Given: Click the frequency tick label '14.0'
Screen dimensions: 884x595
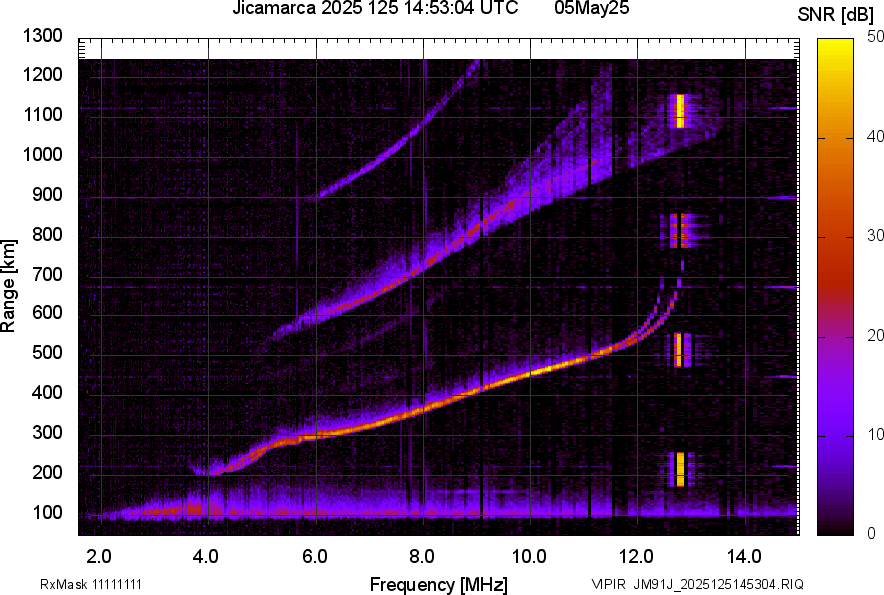Looking at the screenshot, I should 744,557.
